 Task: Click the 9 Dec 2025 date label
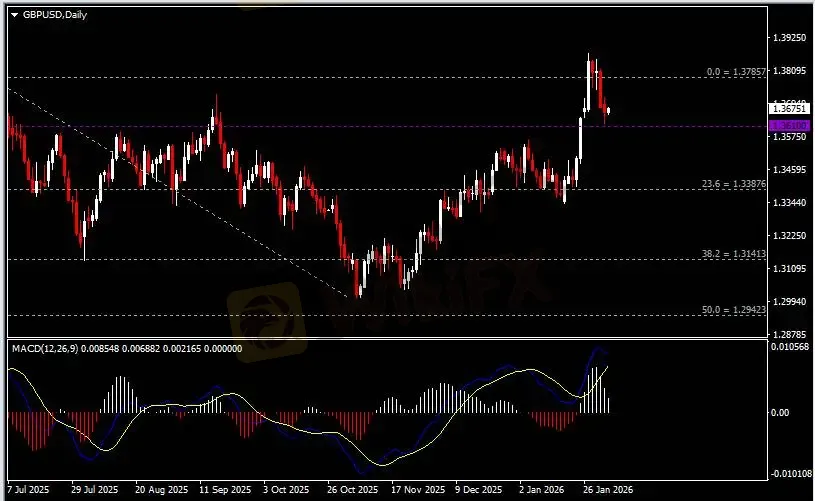coord(479,490)
